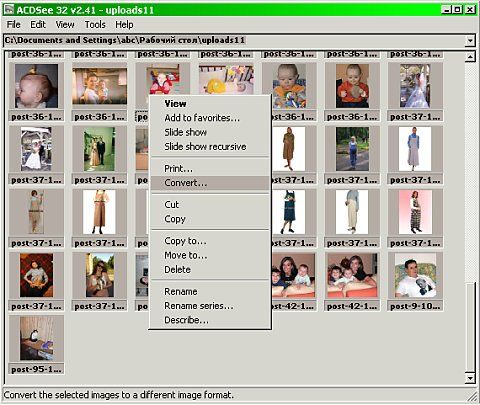Select woman wearing sunglasses outdoors thumbnail
Image resolution: width=480 pixels, height=405 pixels.
pos(99,275)
